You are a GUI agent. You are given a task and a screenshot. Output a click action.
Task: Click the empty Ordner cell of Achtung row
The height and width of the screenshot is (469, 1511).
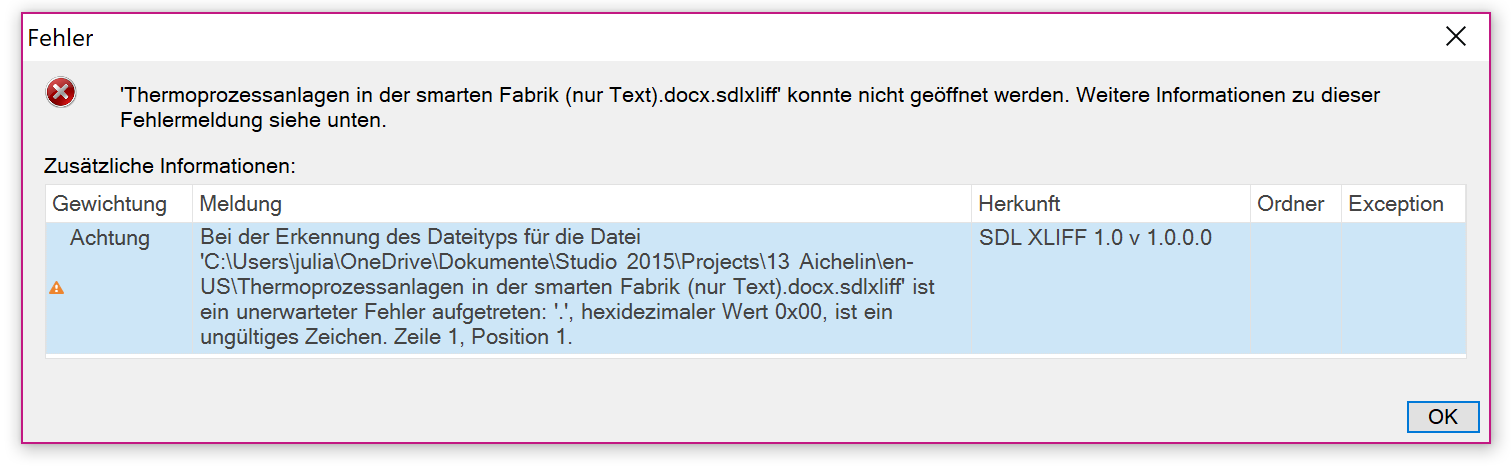point(1295,288)
